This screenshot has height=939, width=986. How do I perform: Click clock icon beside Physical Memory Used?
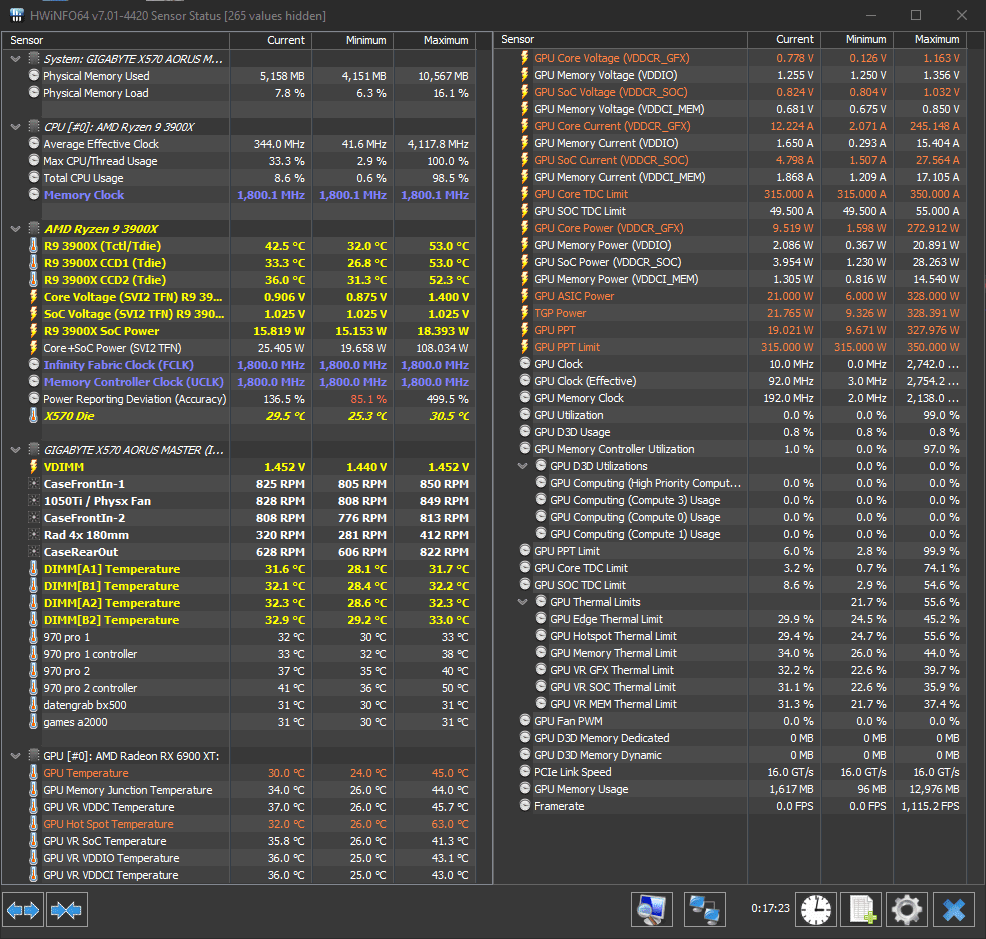[x=34, y=75]
